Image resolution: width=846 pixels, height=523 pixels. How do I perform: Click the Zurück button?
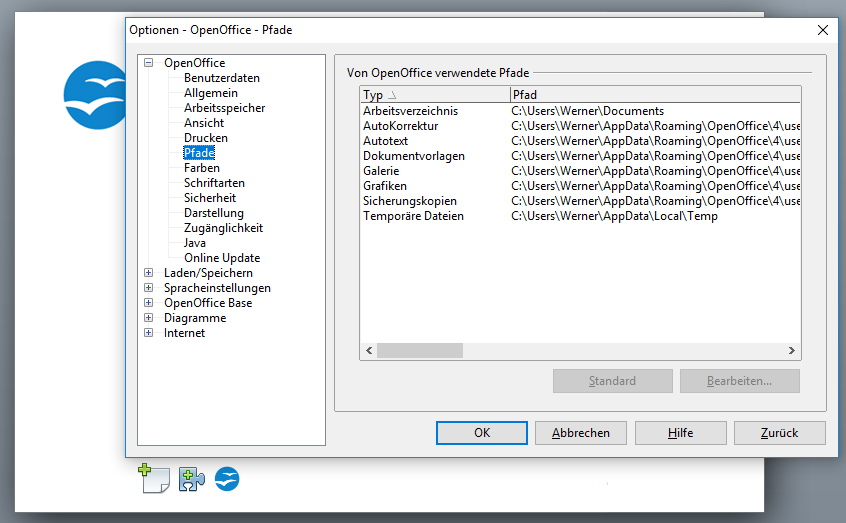click(779, 433)
